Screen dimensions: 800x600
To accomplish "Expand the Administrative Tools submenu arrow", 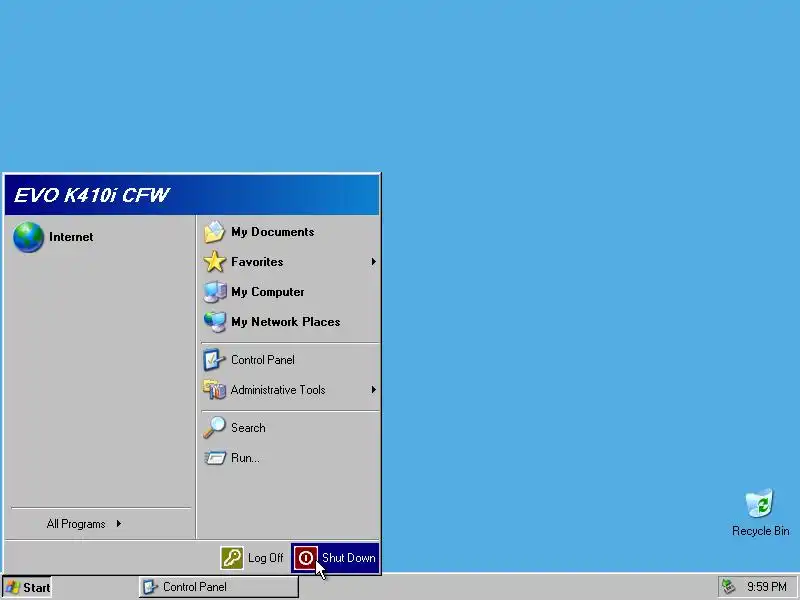I will point(373,390).
